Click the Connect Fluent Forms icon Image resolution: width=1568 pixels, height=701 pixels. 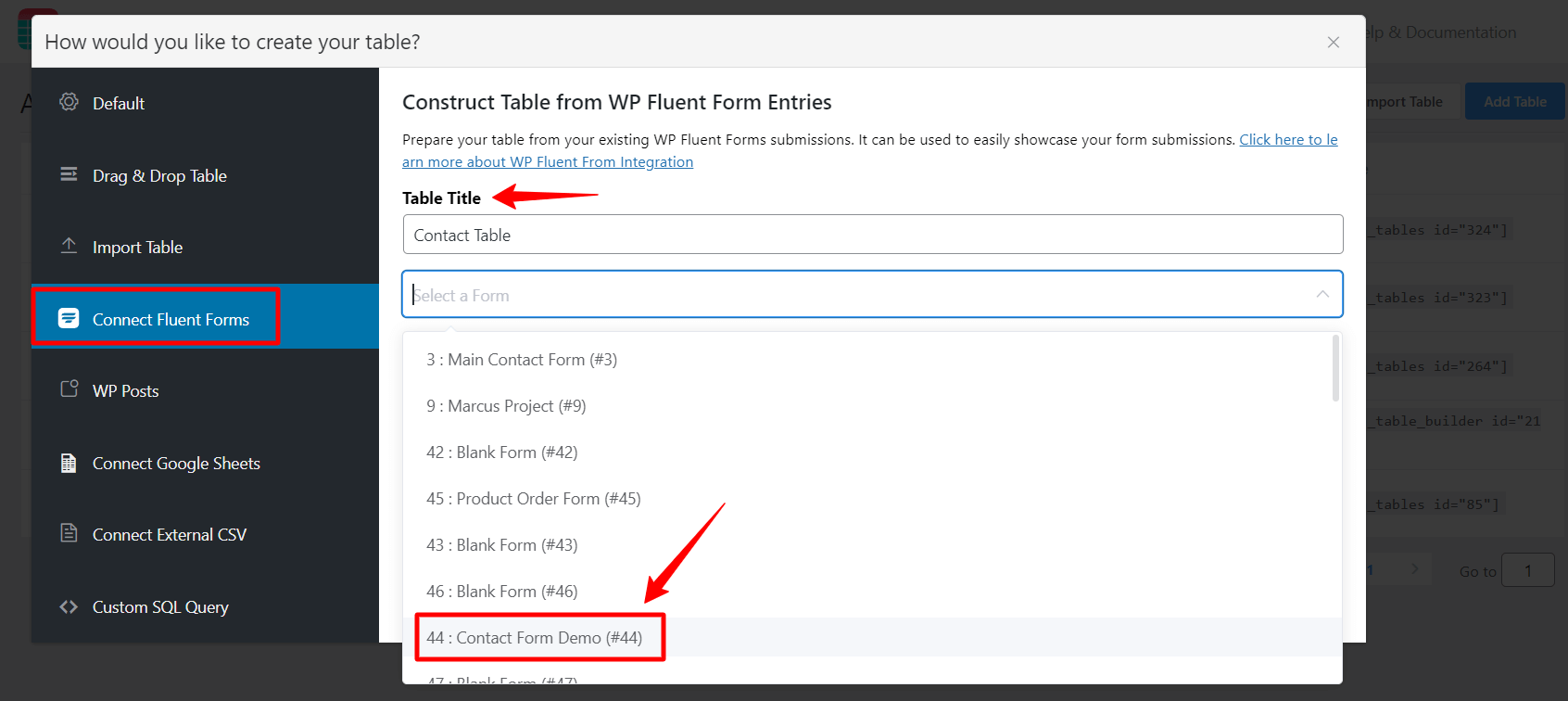(69, 318)
